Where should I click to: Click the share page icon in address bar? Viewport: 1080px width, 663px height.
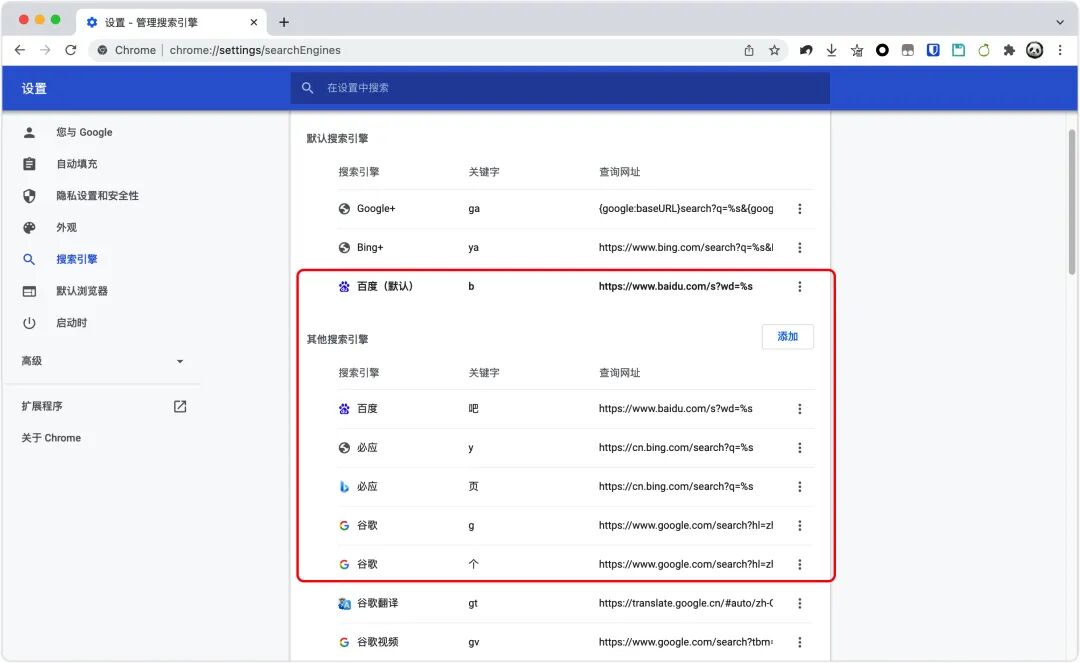coord(749,50)
